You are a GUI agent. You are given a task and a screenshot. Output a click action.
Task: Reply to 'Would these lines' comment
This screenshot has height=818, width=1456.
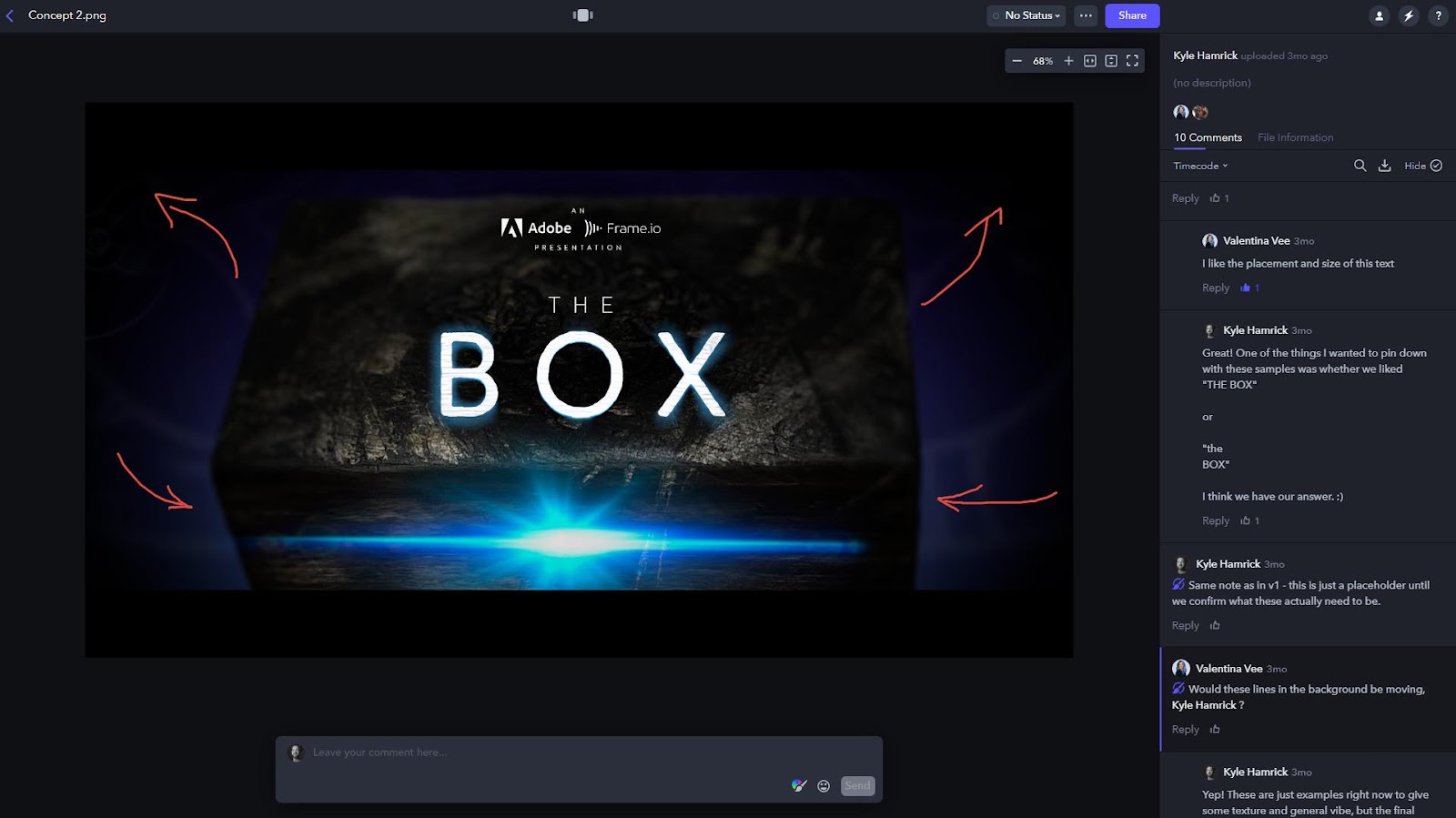pyautogui.click(x=1186, y=729)
